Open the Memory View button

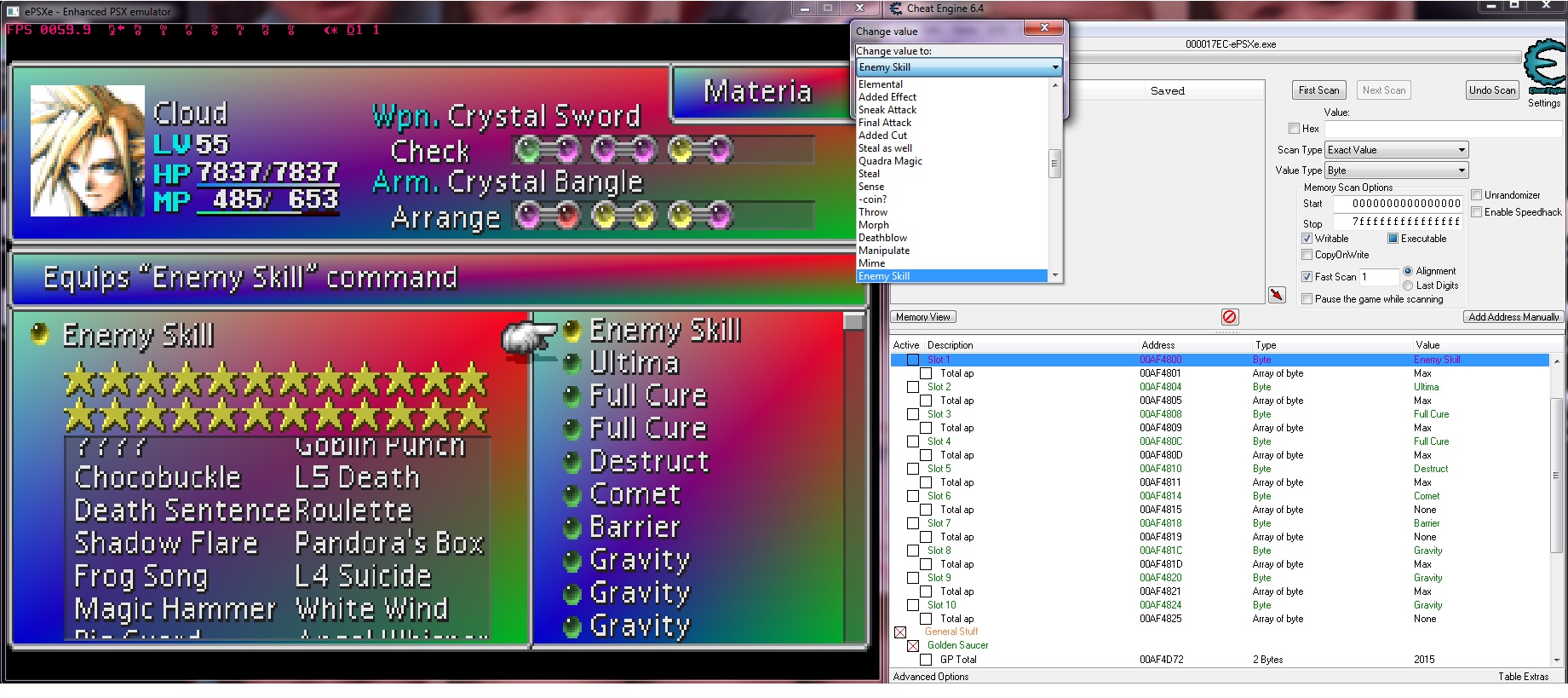923,317
